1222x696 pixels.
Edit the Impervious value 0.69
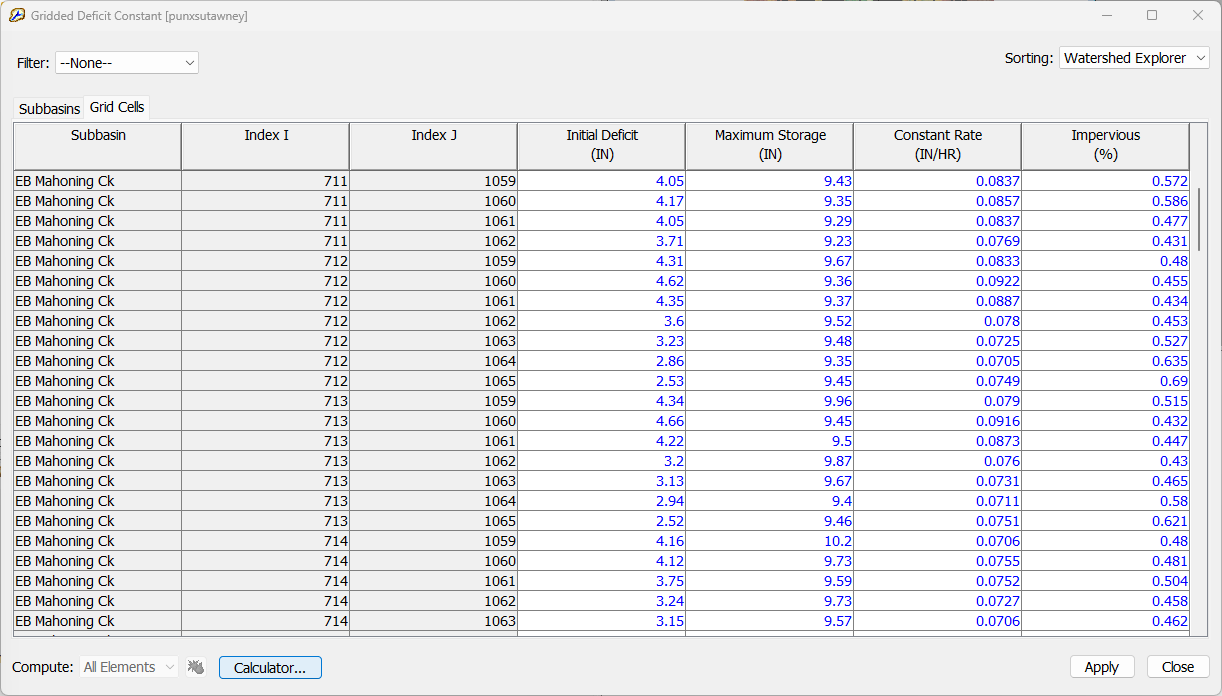coord(1106,381)
